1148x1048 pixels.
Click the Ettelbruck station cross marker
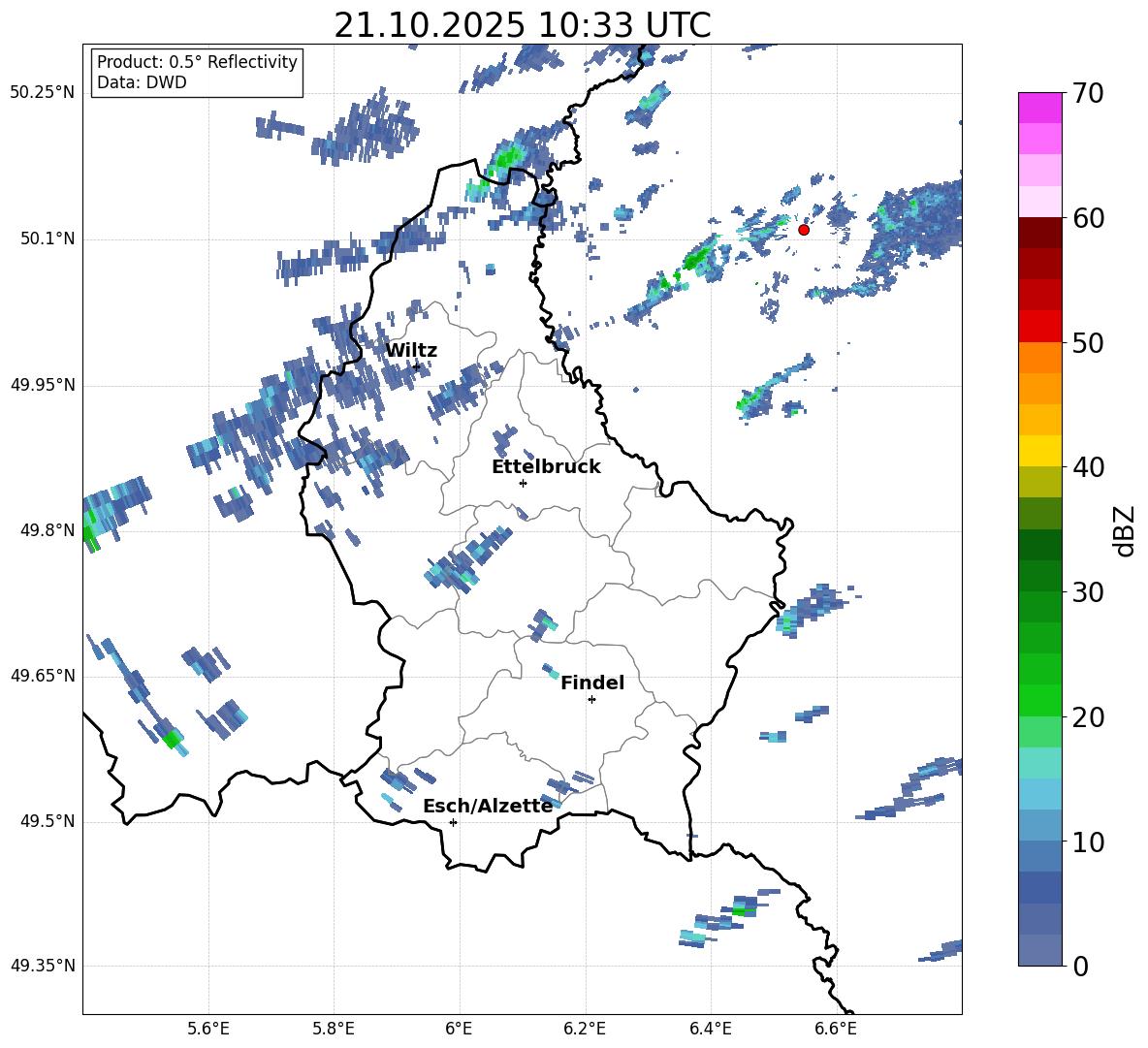coord(523,483)
